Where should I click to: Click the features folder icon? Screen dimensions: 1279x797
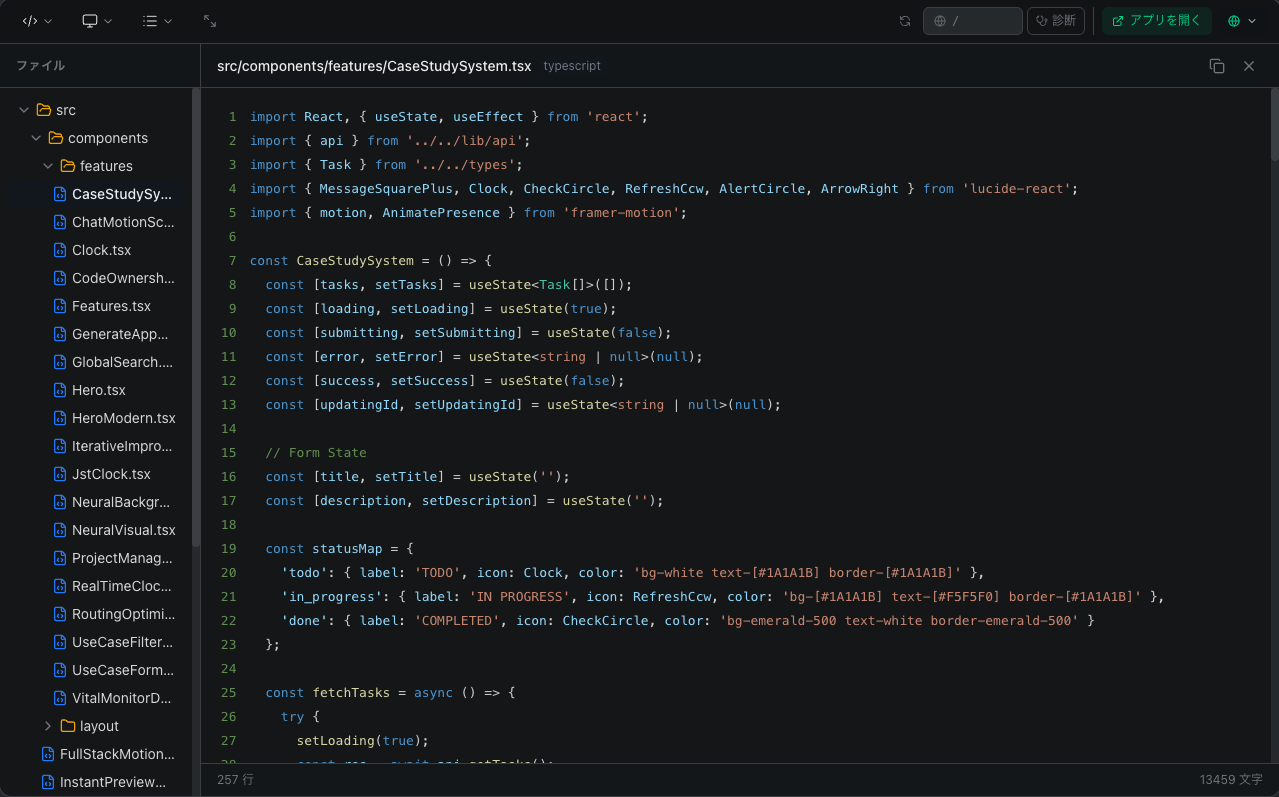(x=67, y=166)
